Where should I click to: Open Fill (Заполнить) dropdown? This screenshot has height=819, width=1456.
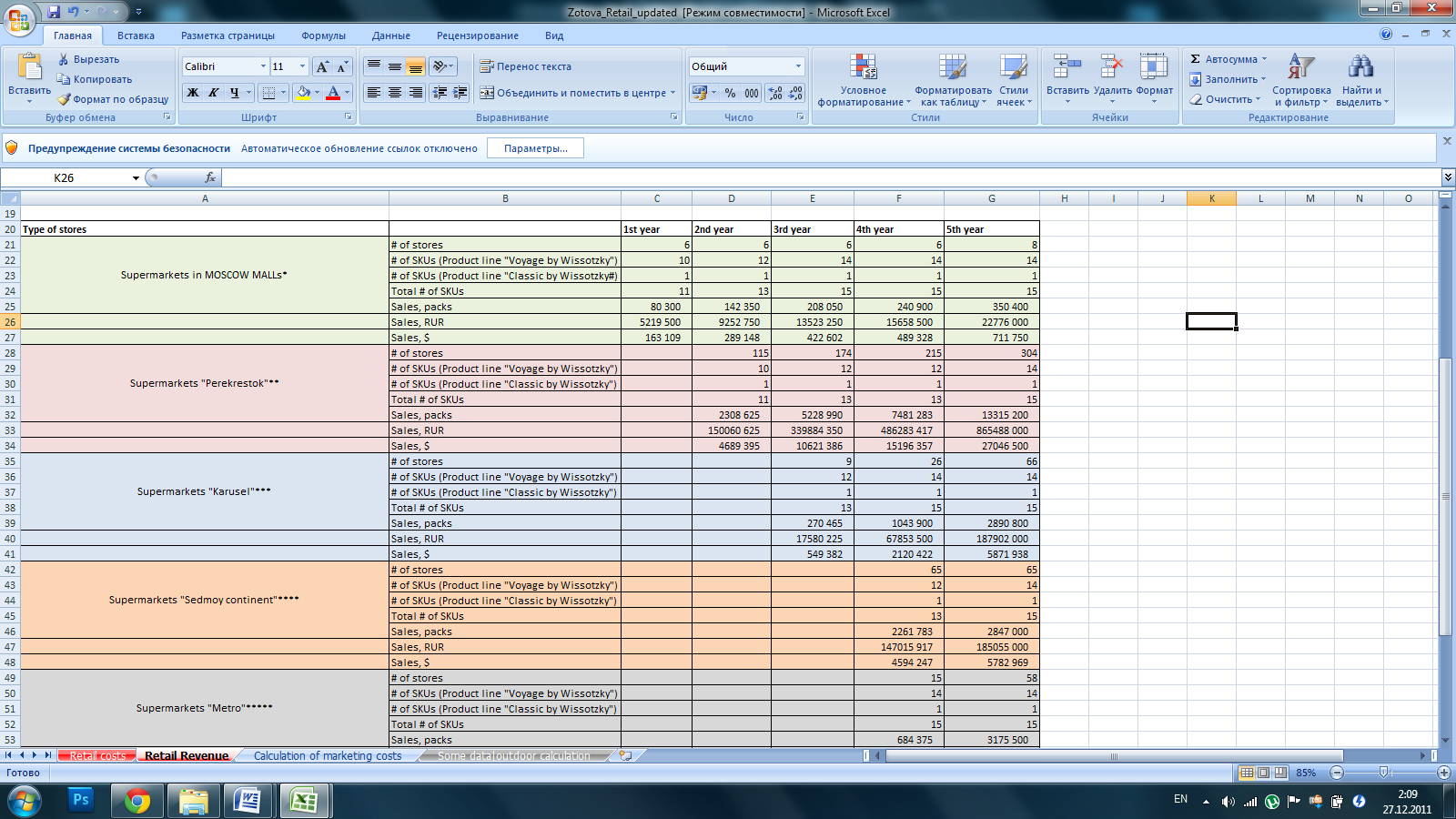(1228, 79)
